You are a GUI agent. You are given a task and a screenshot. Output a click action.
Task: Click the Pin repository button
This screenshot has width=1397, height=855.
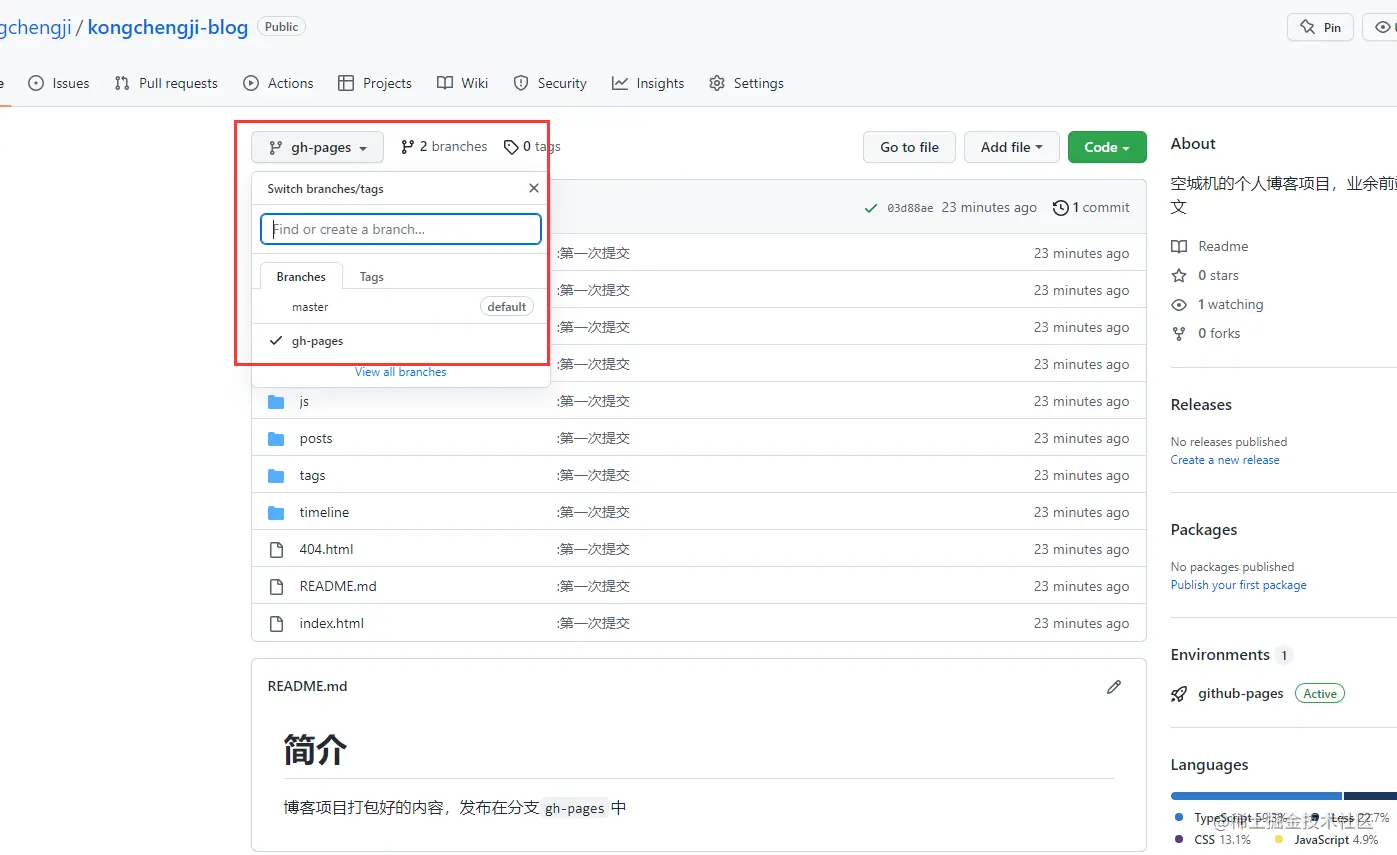click(x=1320, y=27)
